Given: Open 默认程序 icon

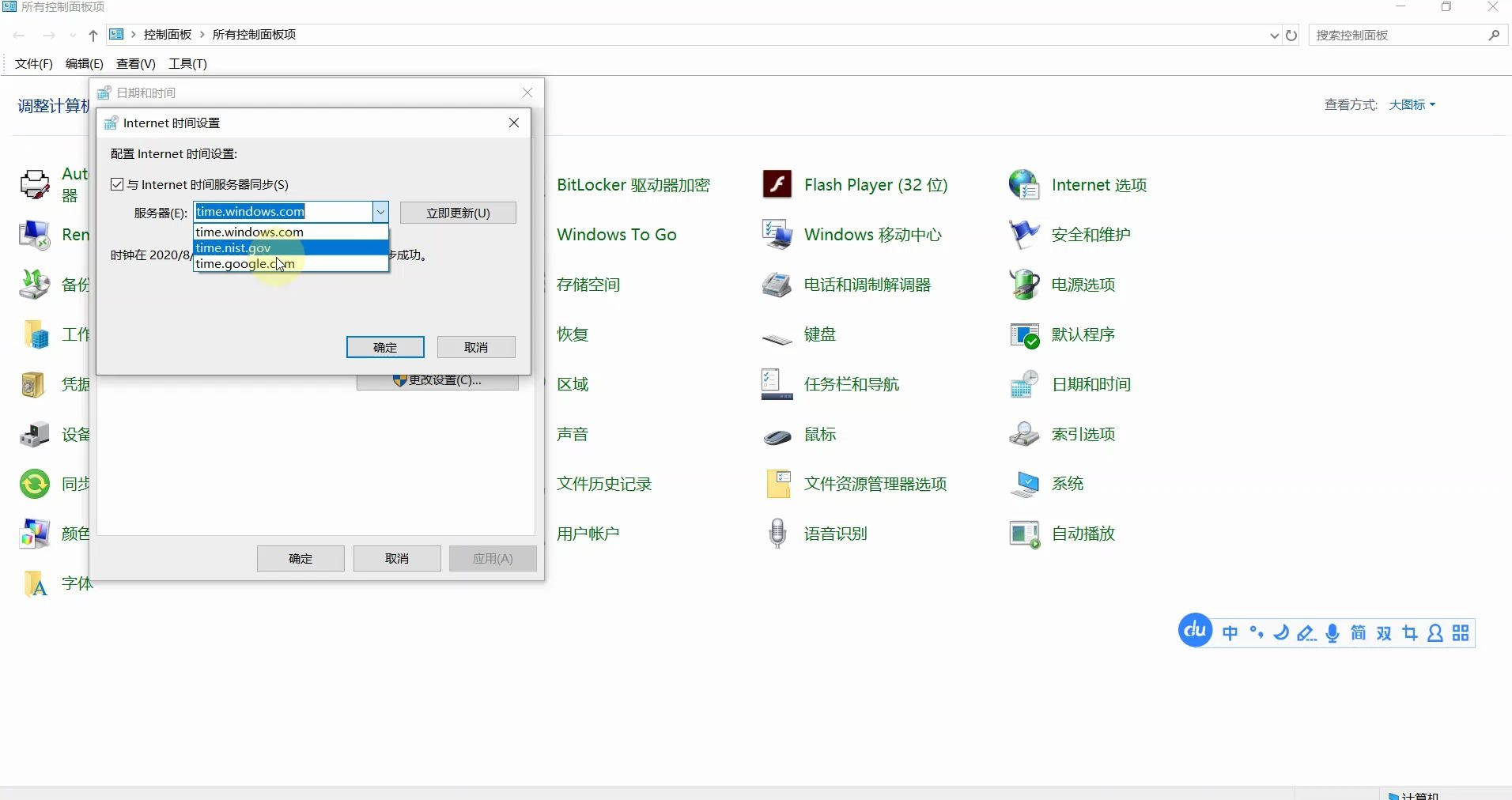Looking at the screenshot, I should coord(1024,334).
